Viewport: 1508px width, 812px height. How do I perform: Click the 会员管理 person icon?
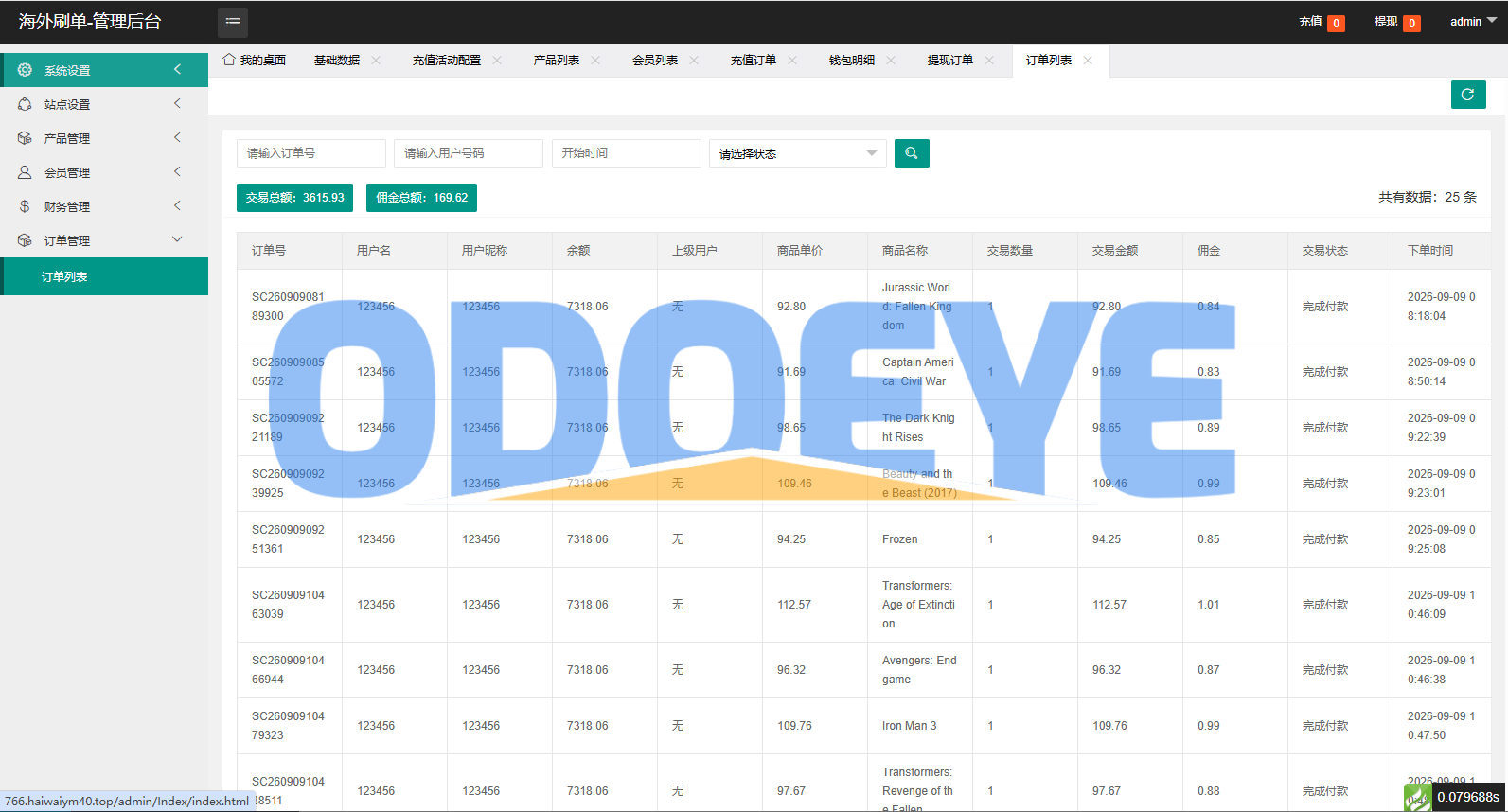coord(25,172)
